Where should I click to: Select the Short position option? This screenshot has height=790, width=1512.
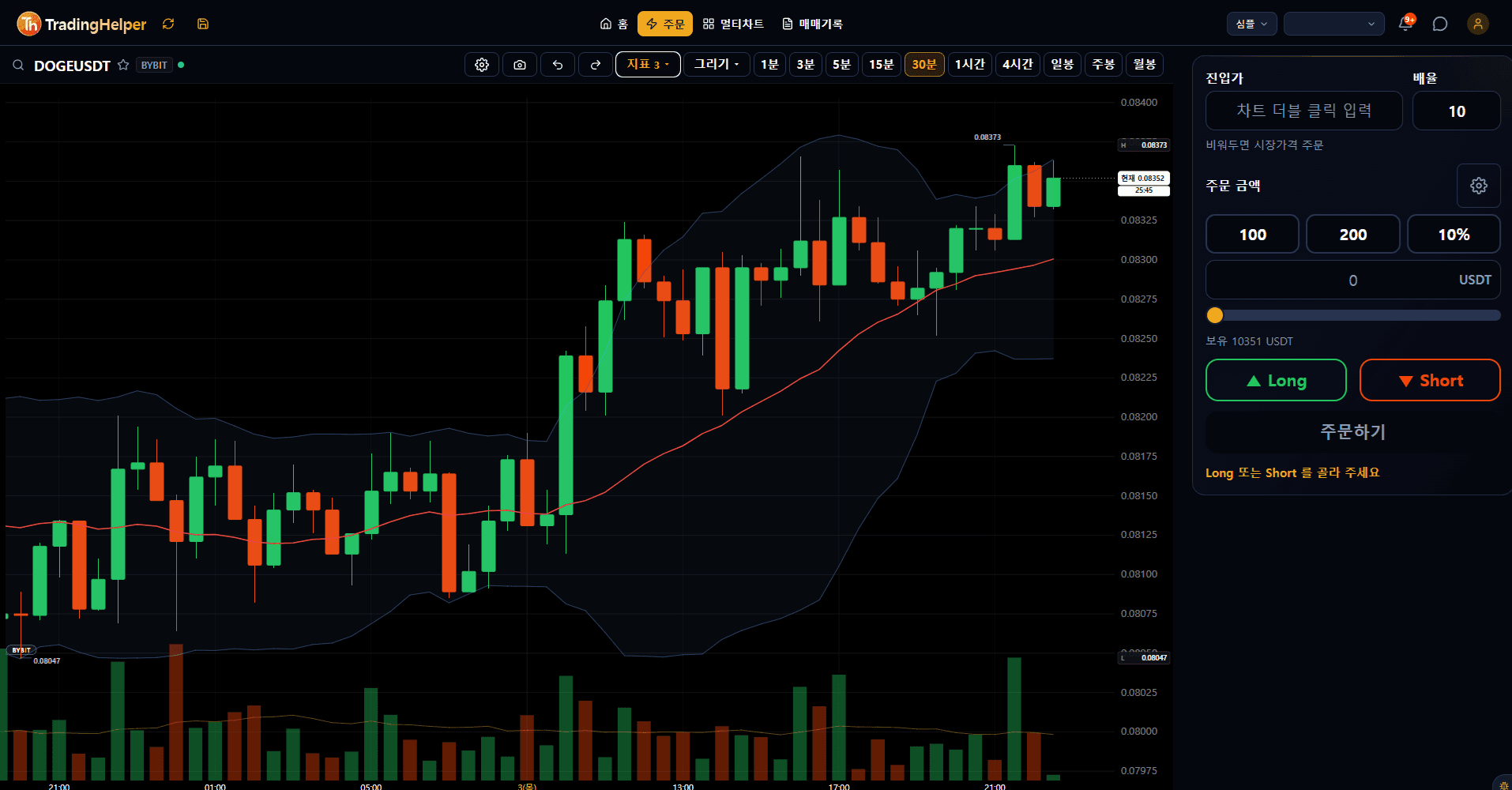pos(1430,380)
